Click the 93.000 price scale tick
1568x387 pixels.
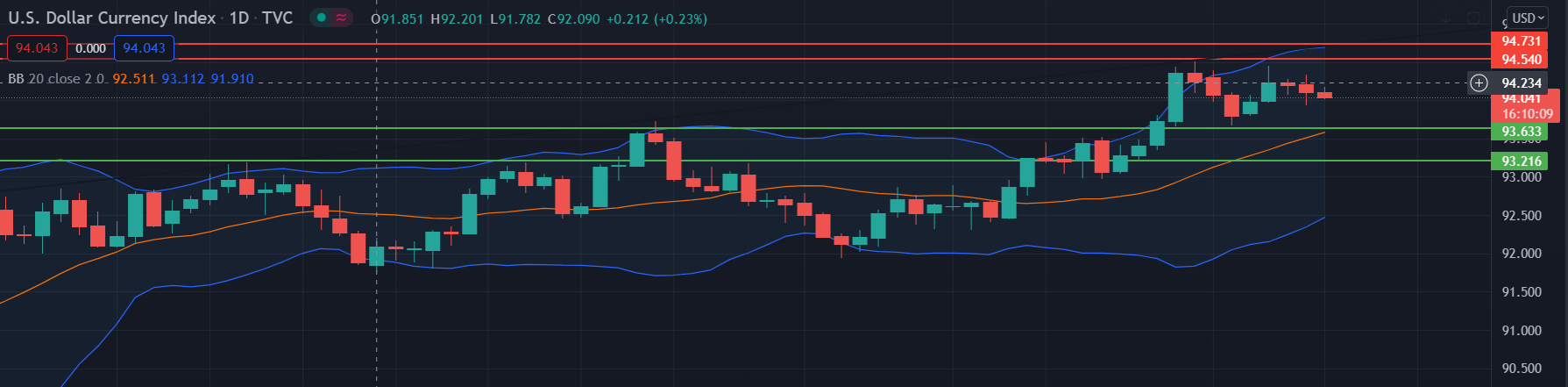(x=1522, y=177)
